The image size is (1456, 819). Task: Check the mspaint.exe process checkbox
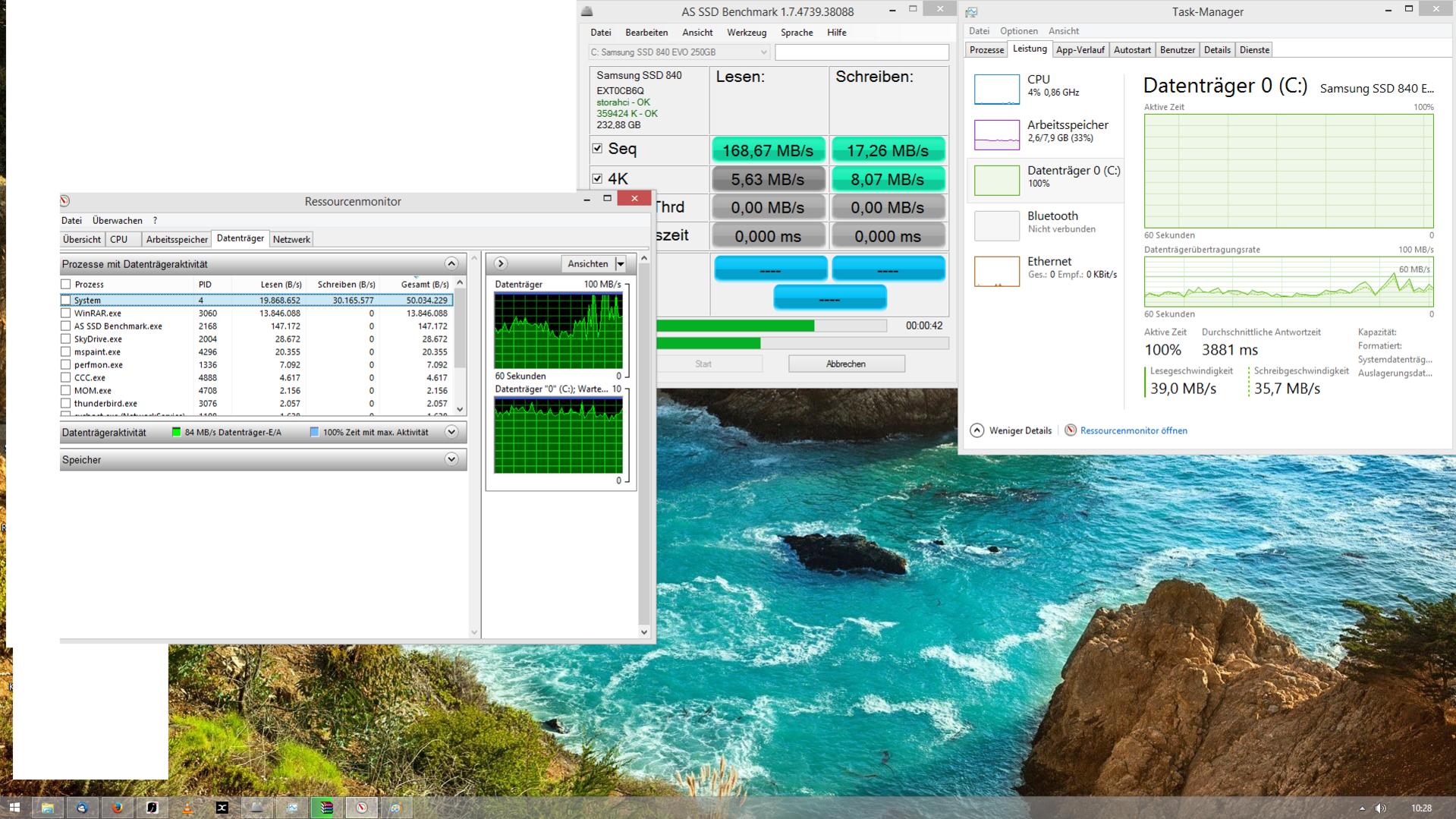[x=66, y=352]
